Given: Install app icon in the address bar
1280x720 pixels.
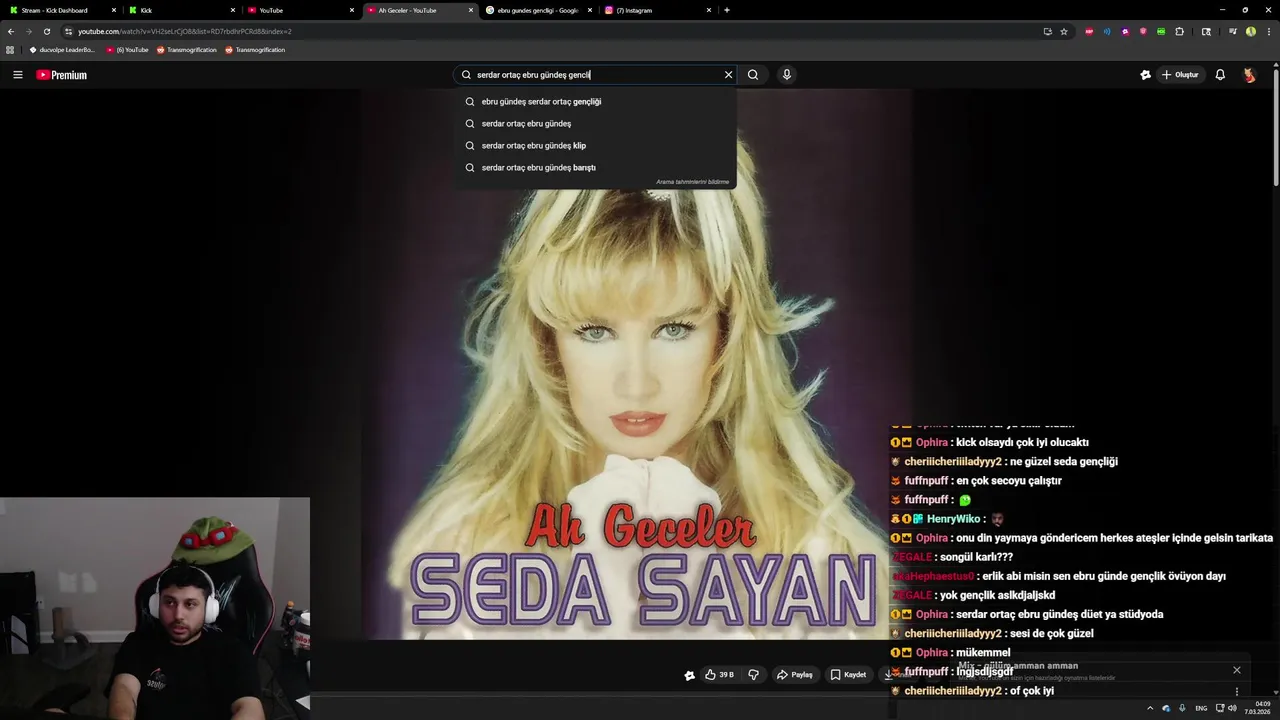Looking at the screenshot, I should pos(1047,31).
